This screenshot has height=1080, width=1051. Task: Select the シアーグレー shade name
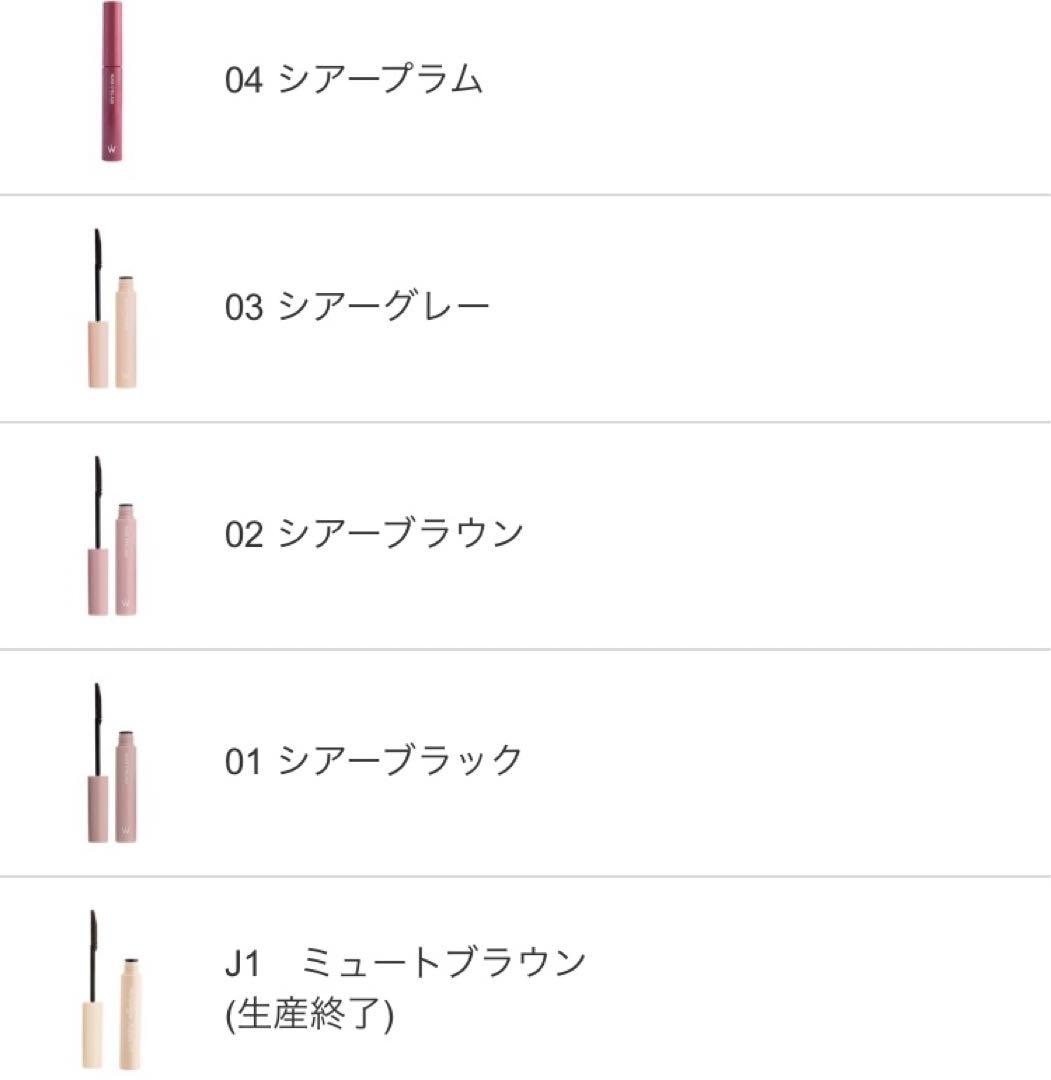[384, 306]
